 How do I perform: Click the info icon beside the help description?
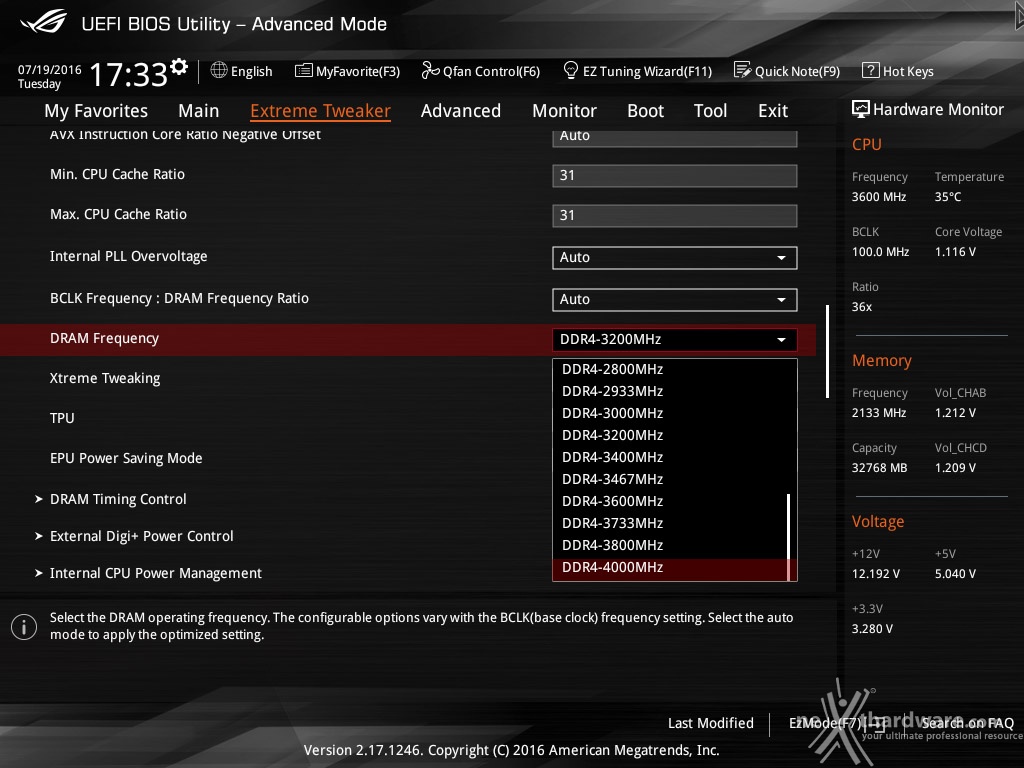(x=24, y=627)
